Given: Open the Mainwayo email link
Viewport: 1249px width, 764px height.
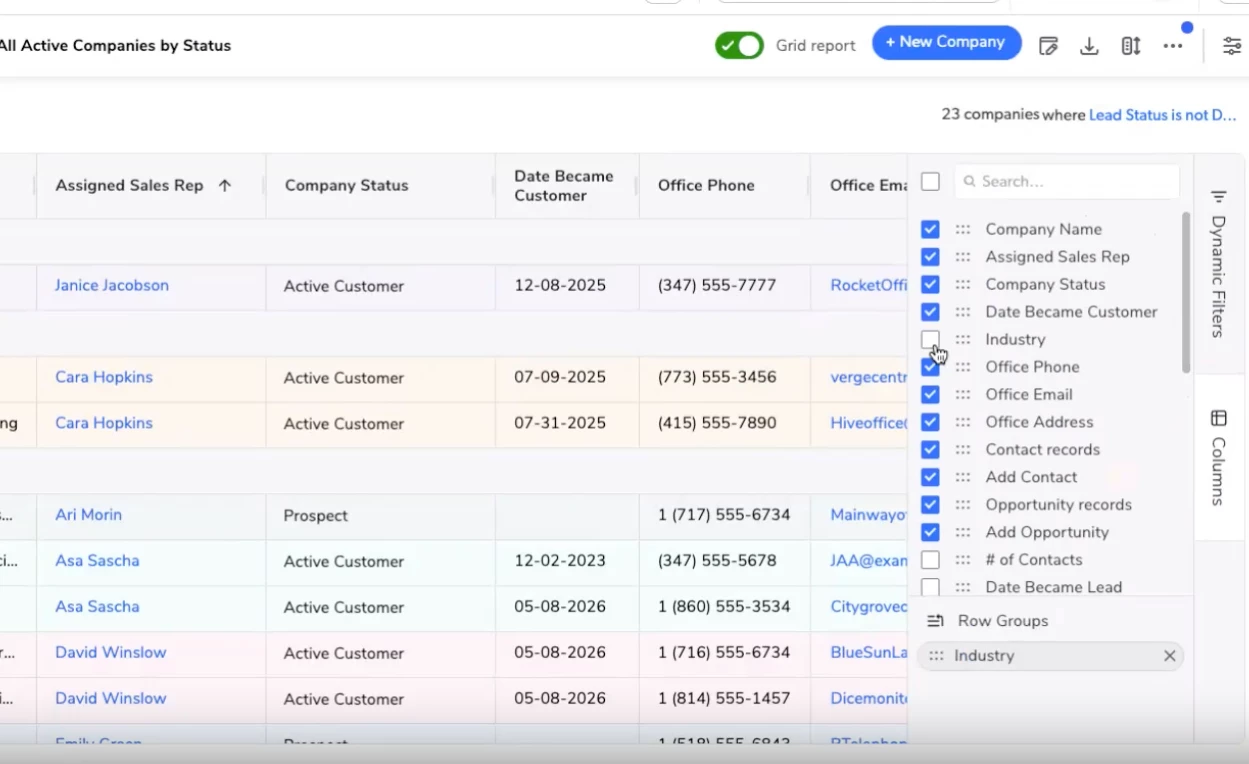Looking at the screenshot, I should [868, 515].
